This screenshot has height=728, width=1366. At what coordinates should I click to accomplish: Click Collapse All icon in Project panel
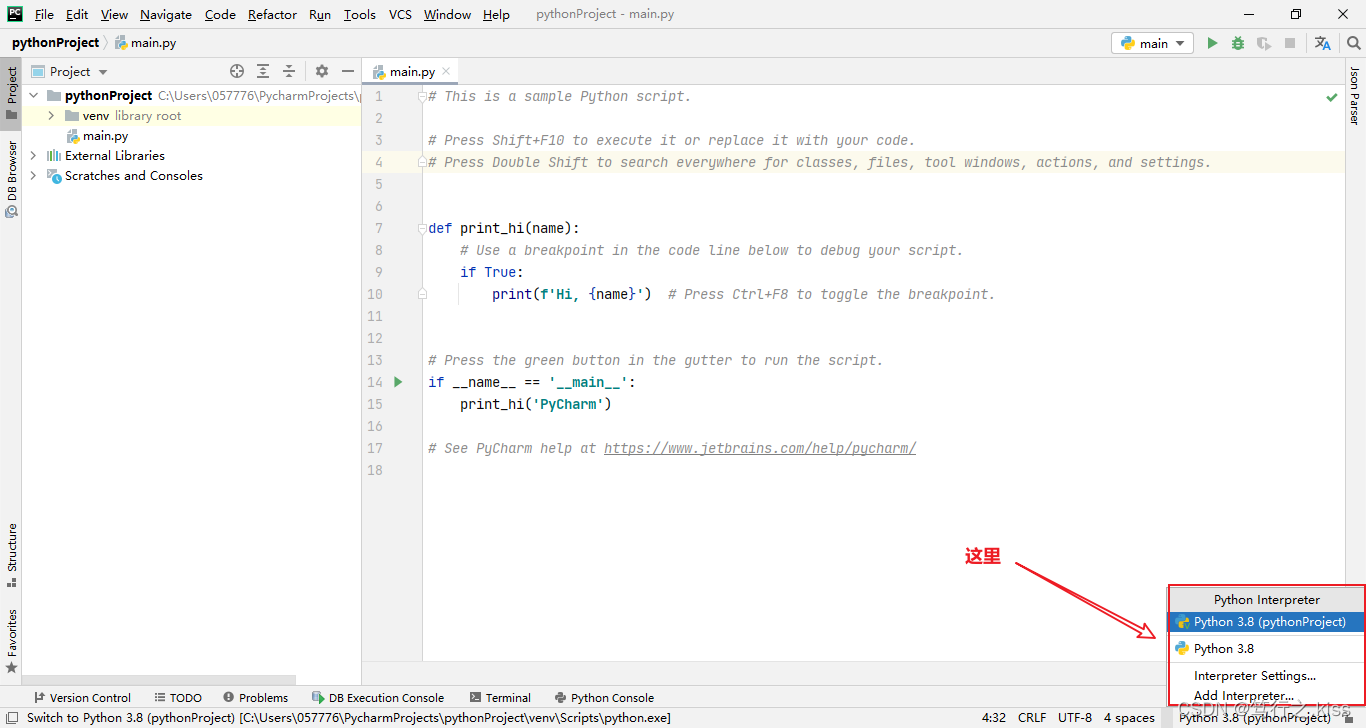tap(289, 71)
